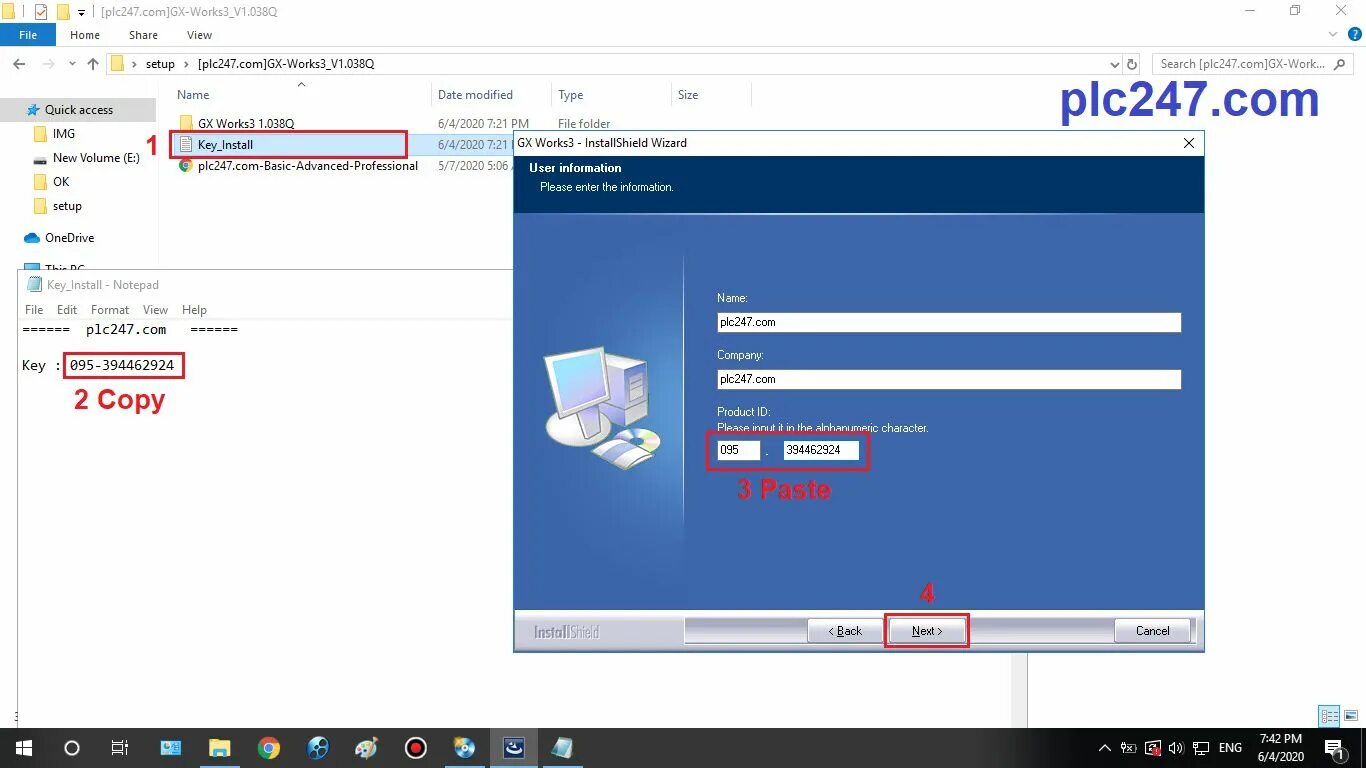The image size is (1366, 768).
Task: Open disc installer icon on taskbar
Action: (464, 748)
